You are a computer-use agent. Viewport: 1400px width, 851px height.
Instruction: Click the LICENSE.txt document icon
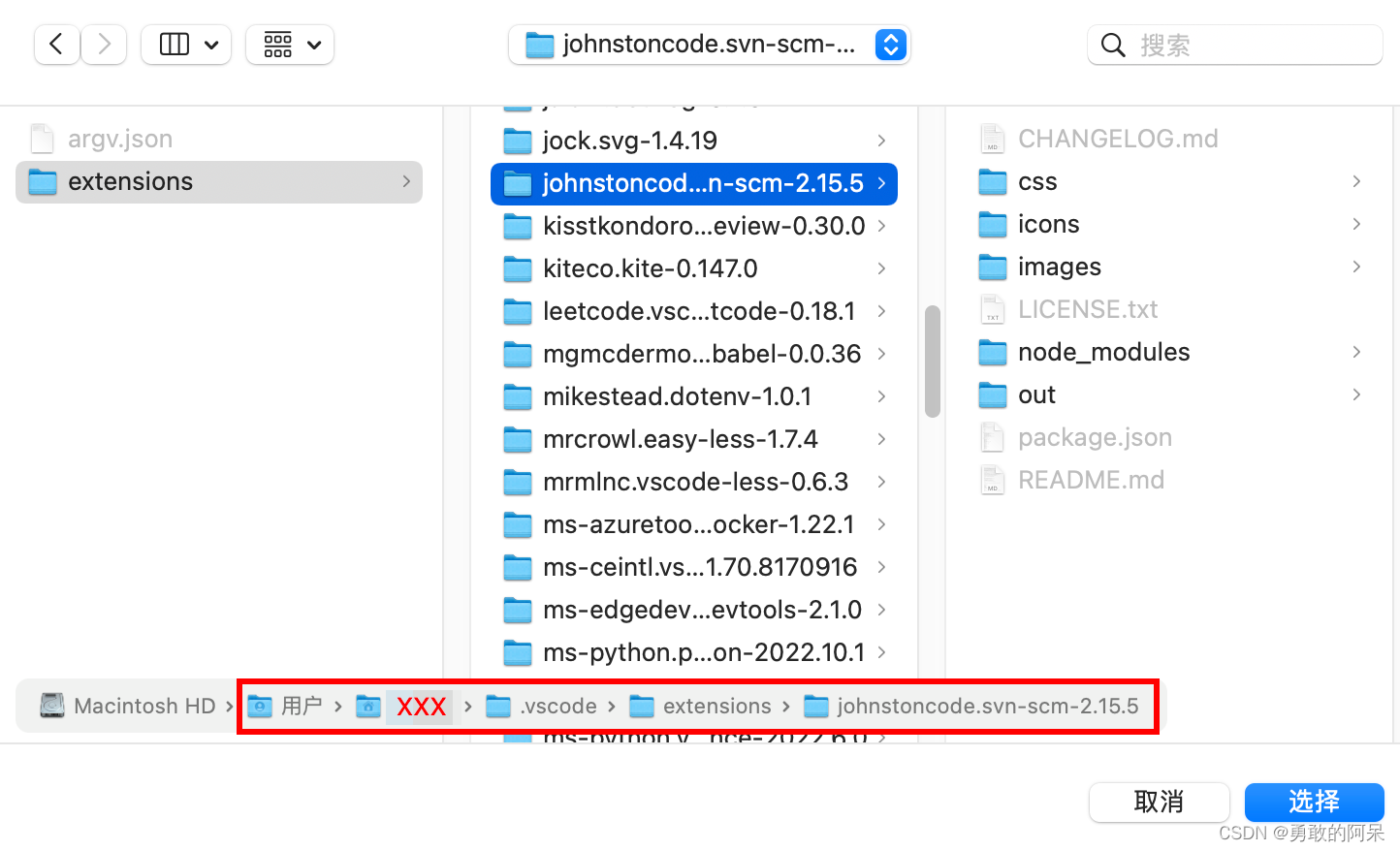pos(993,309)
